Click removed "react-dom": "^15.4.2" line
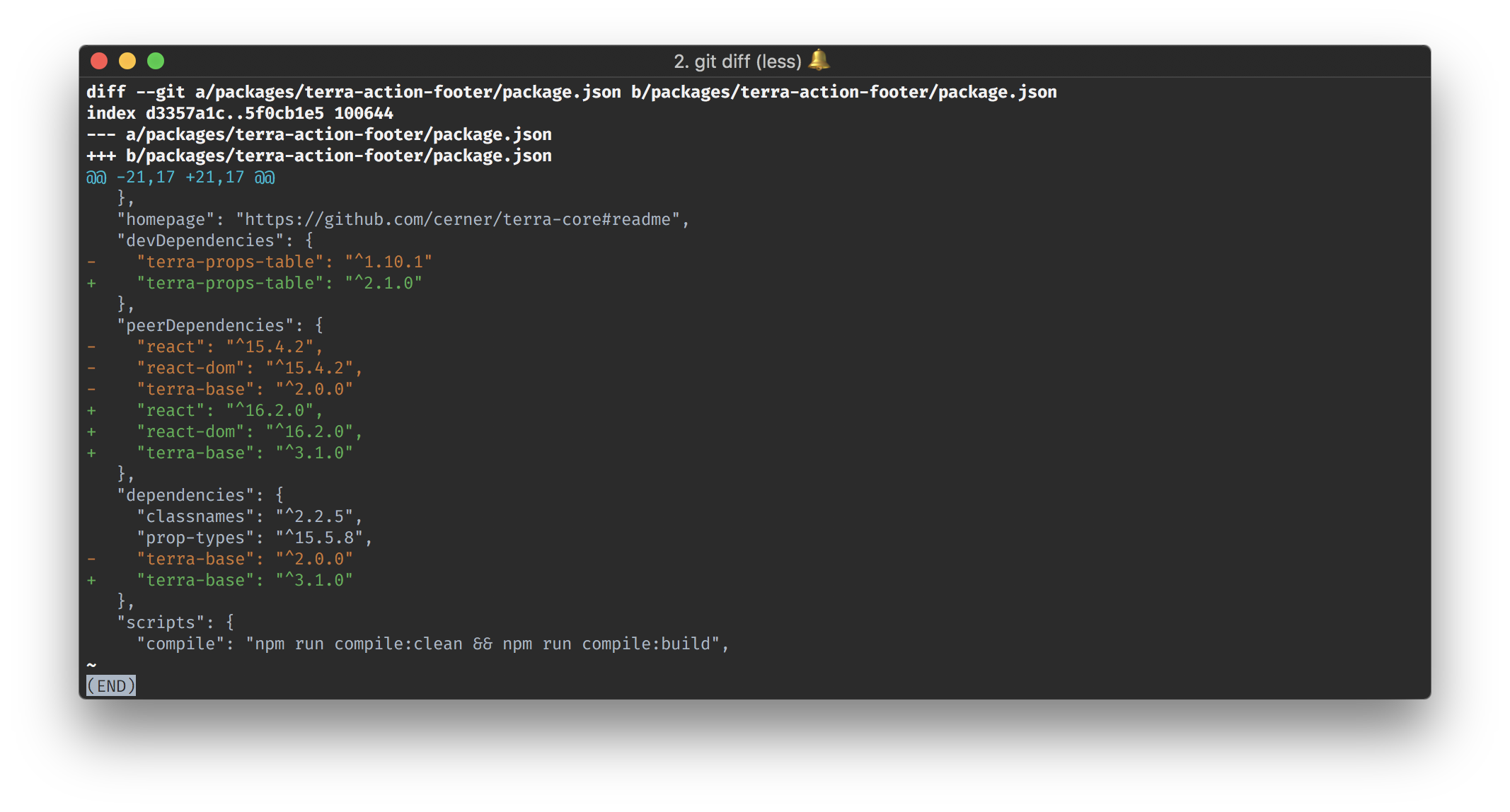This screenshot has width=1510, height=812. [225, 368]
